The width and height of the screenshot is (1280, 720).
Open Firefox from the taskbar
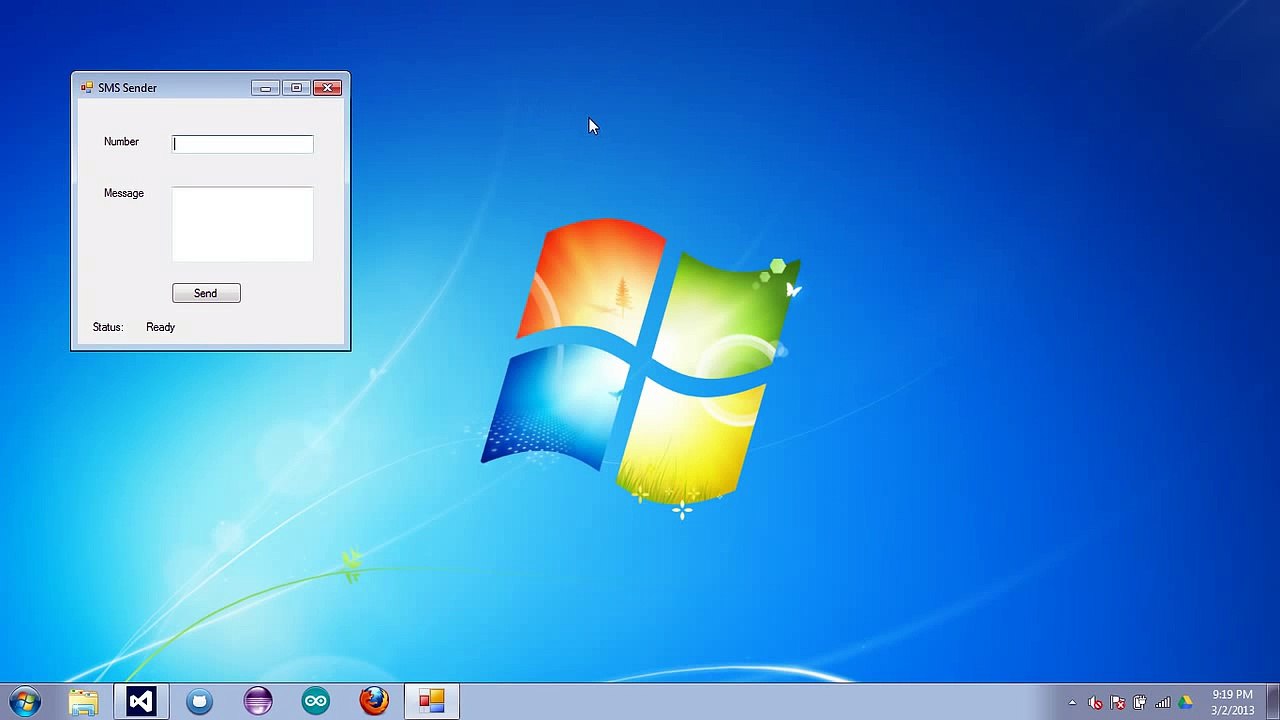[374, 701]
